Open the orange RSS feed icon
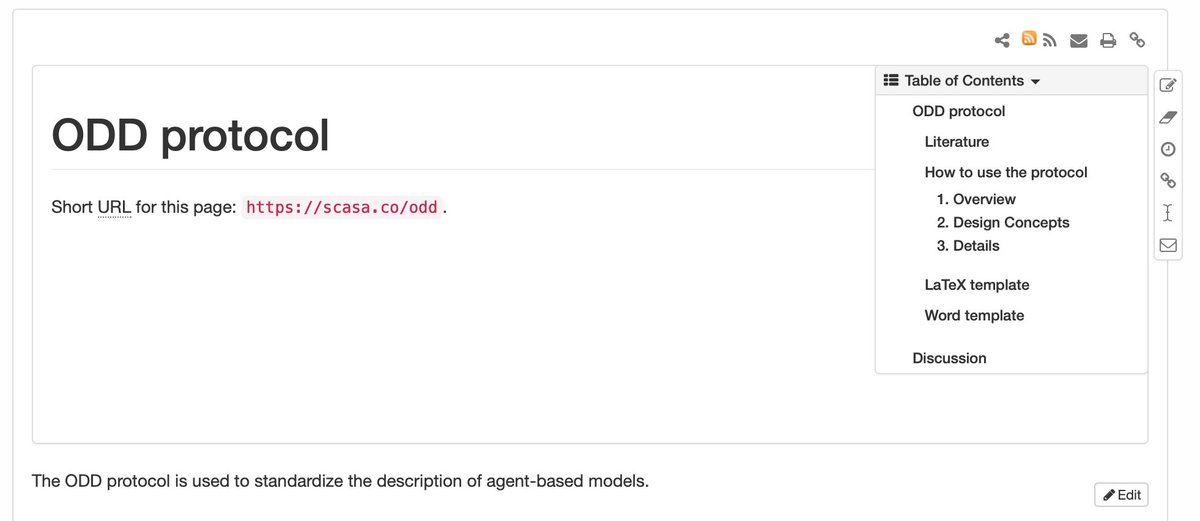This screenshot has height=521, width=1200. coord(1029,39)
